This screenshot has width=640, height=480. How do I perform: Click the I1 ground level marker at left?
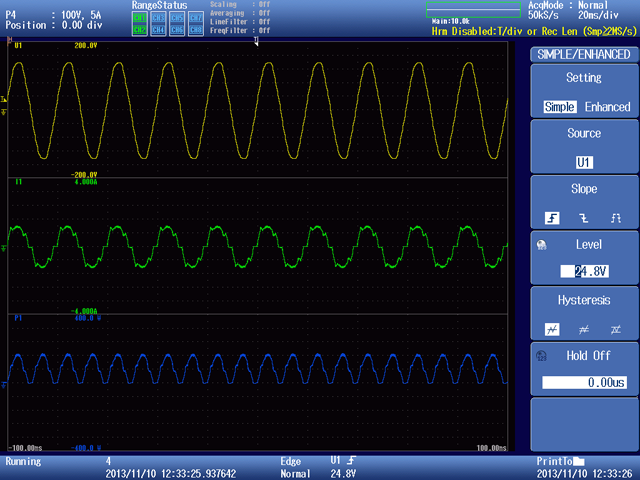(x=4, y=248)
